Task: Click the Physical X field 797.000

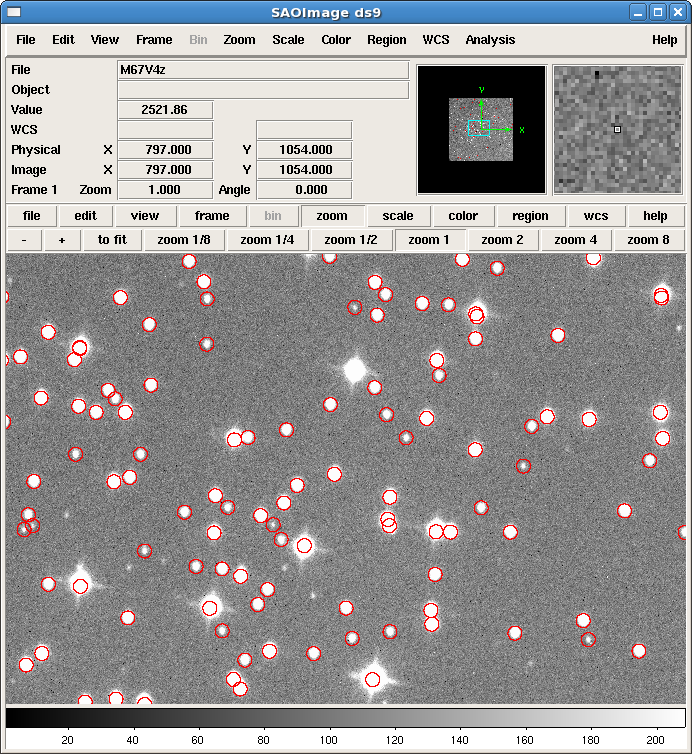Action: click(165, 150)
